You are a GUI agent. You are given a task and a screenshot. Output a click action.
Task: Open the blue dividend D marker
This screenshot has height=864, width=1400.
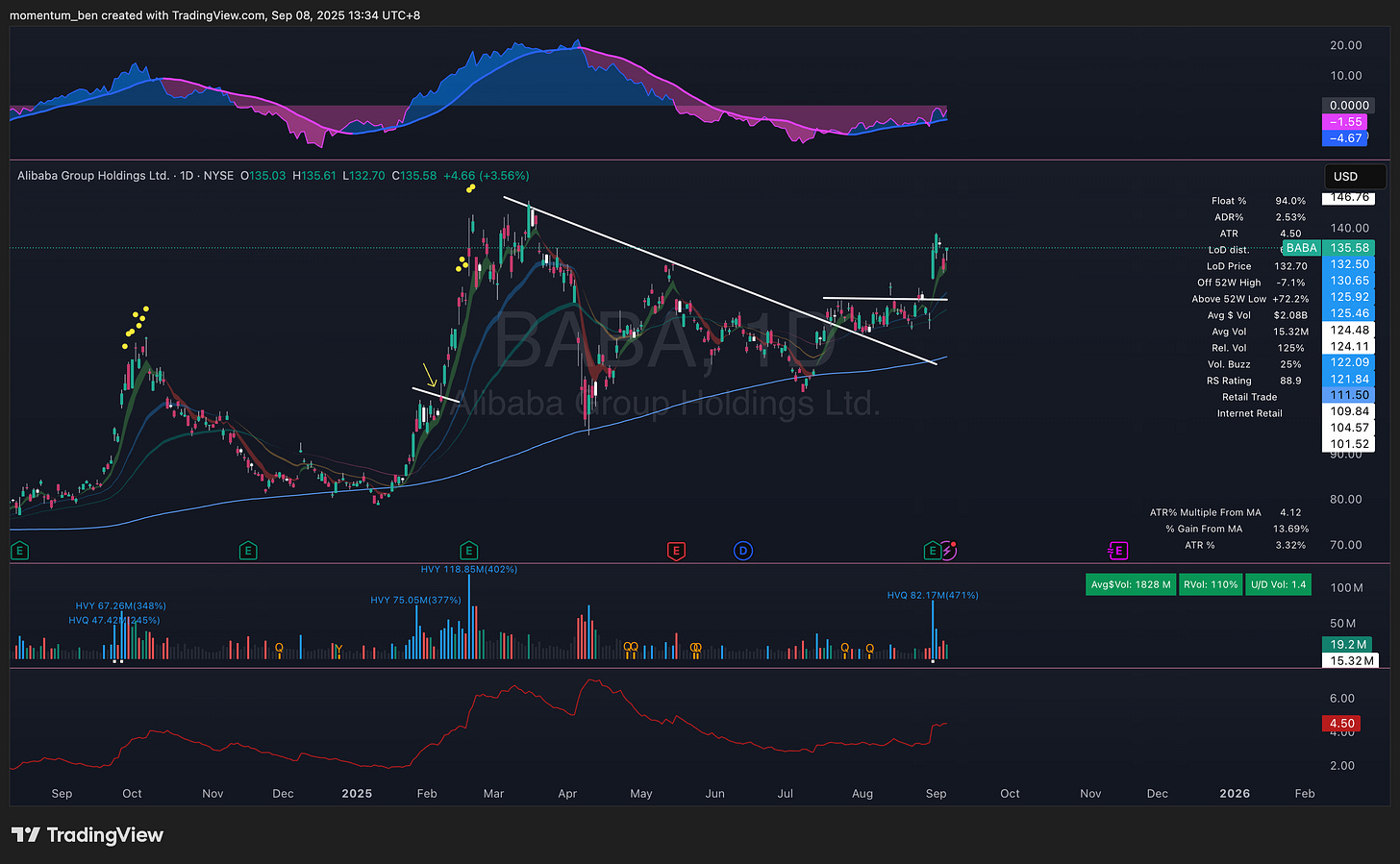click(x=742, y=551)
